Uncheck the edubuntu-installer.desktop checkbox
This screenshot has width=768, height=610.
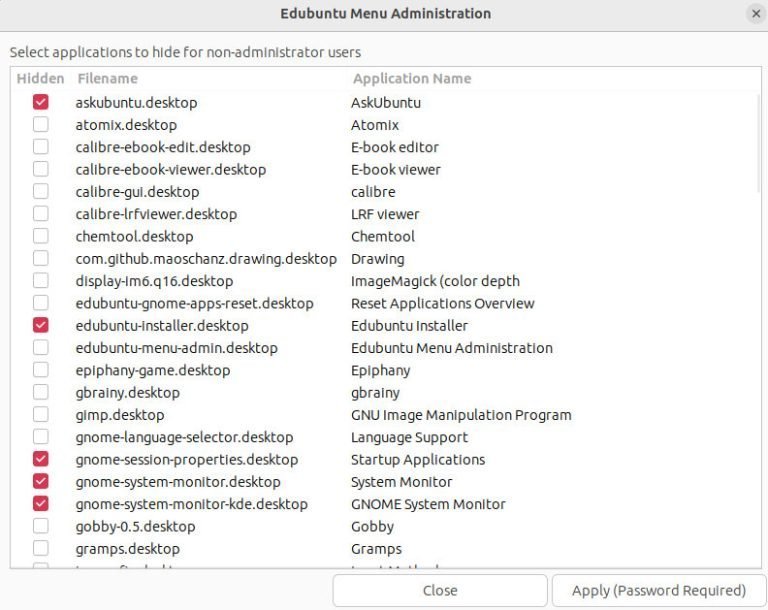[x=41, y=325]
